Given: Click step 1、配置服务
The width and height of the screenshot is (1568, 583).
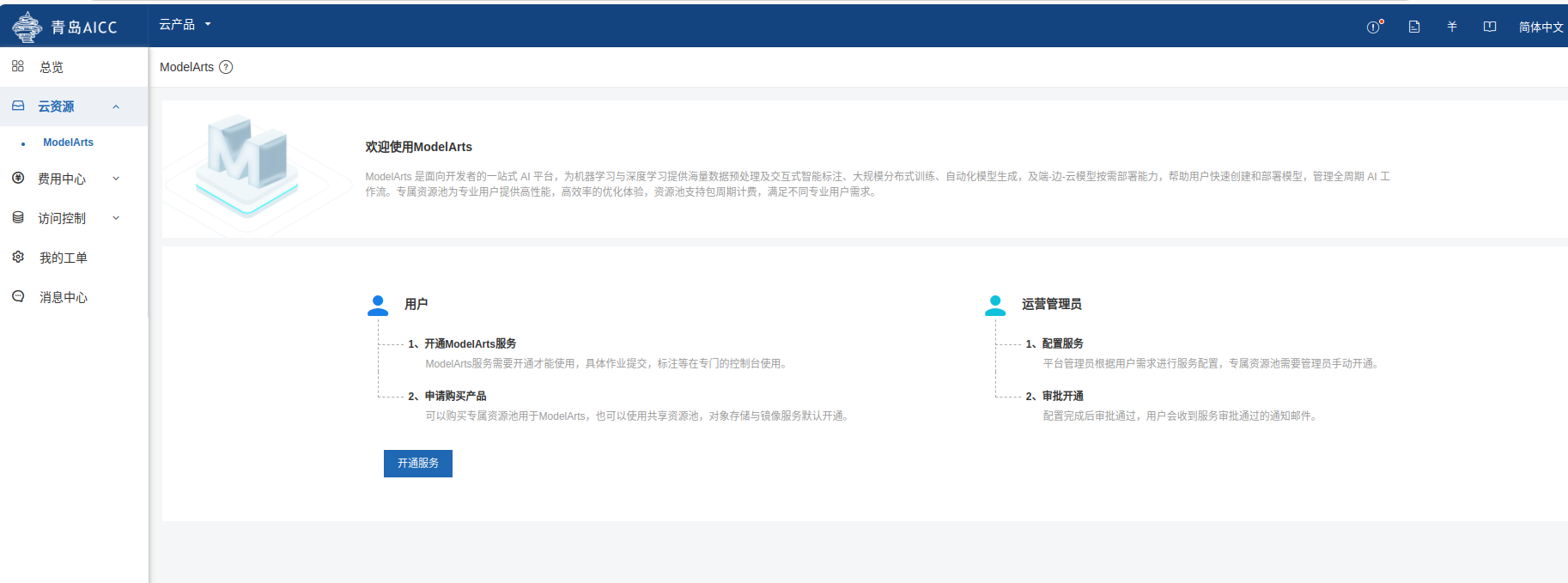Looking at the screenshot, I should (1054, 343).
